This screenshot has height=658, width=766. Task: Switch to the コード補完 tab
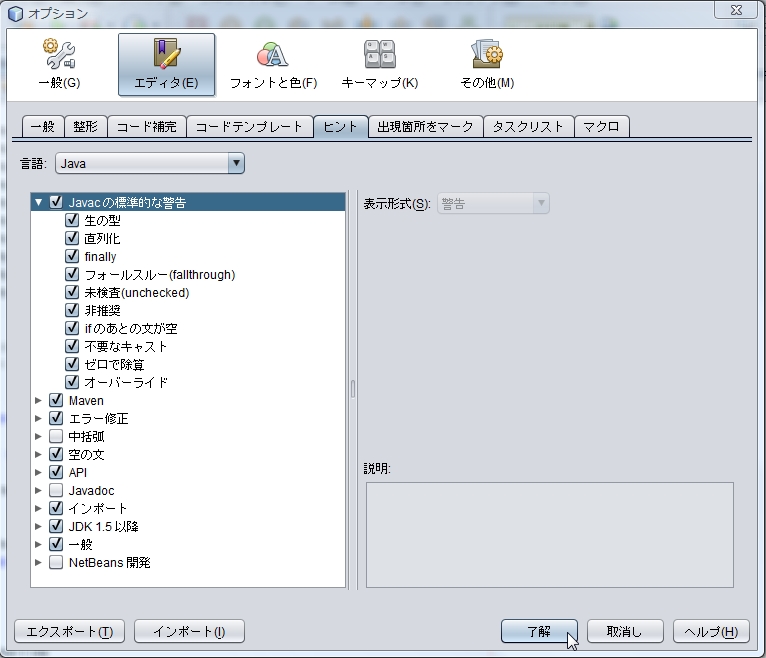[x=146, y=127]
